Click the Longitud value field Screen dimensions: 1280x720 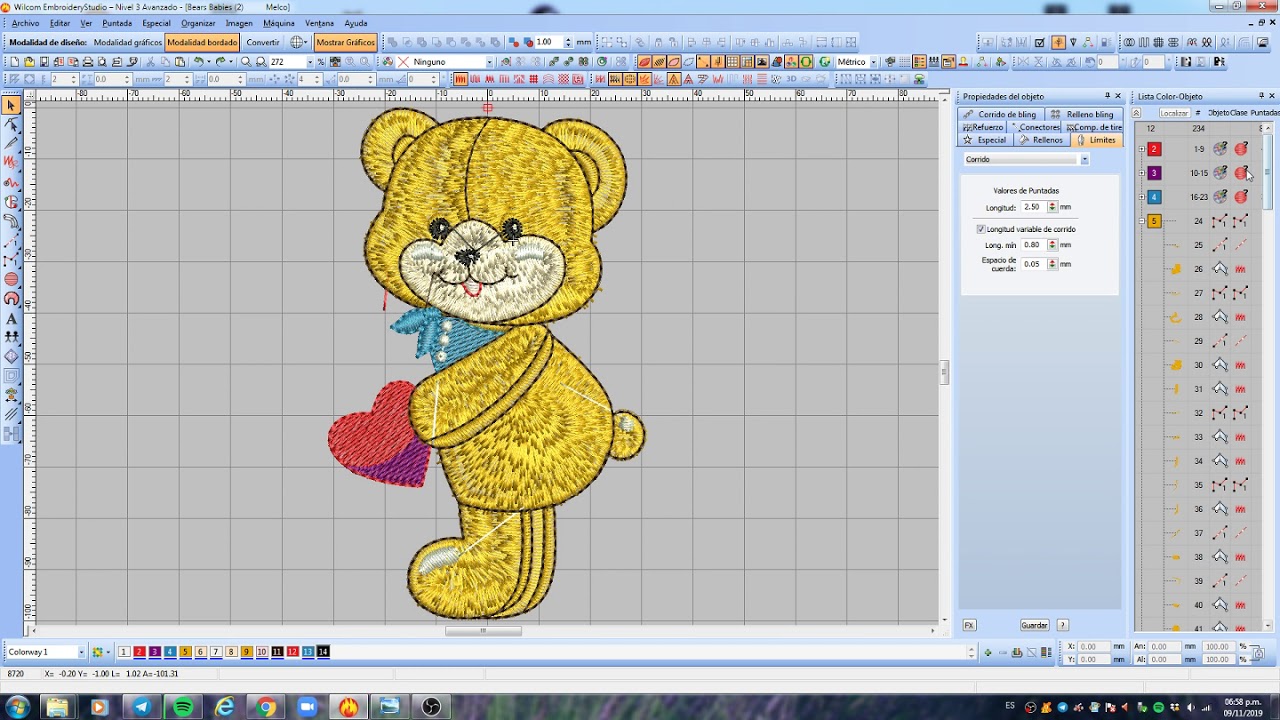click(x=1033, y=207)
